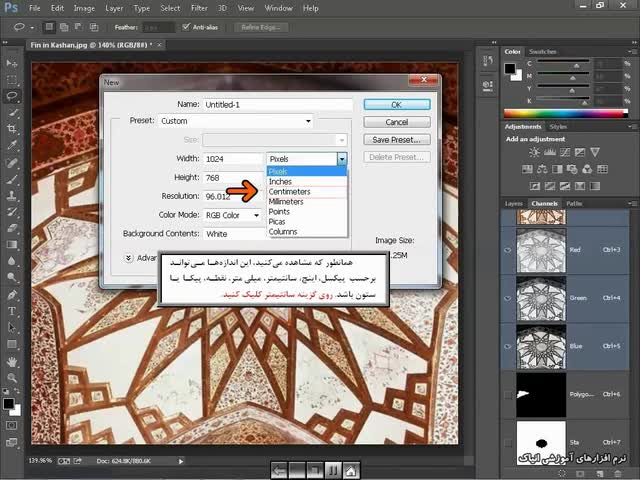Click the Save Preset button
The image size is (640, 480).
tap(396, 140)
